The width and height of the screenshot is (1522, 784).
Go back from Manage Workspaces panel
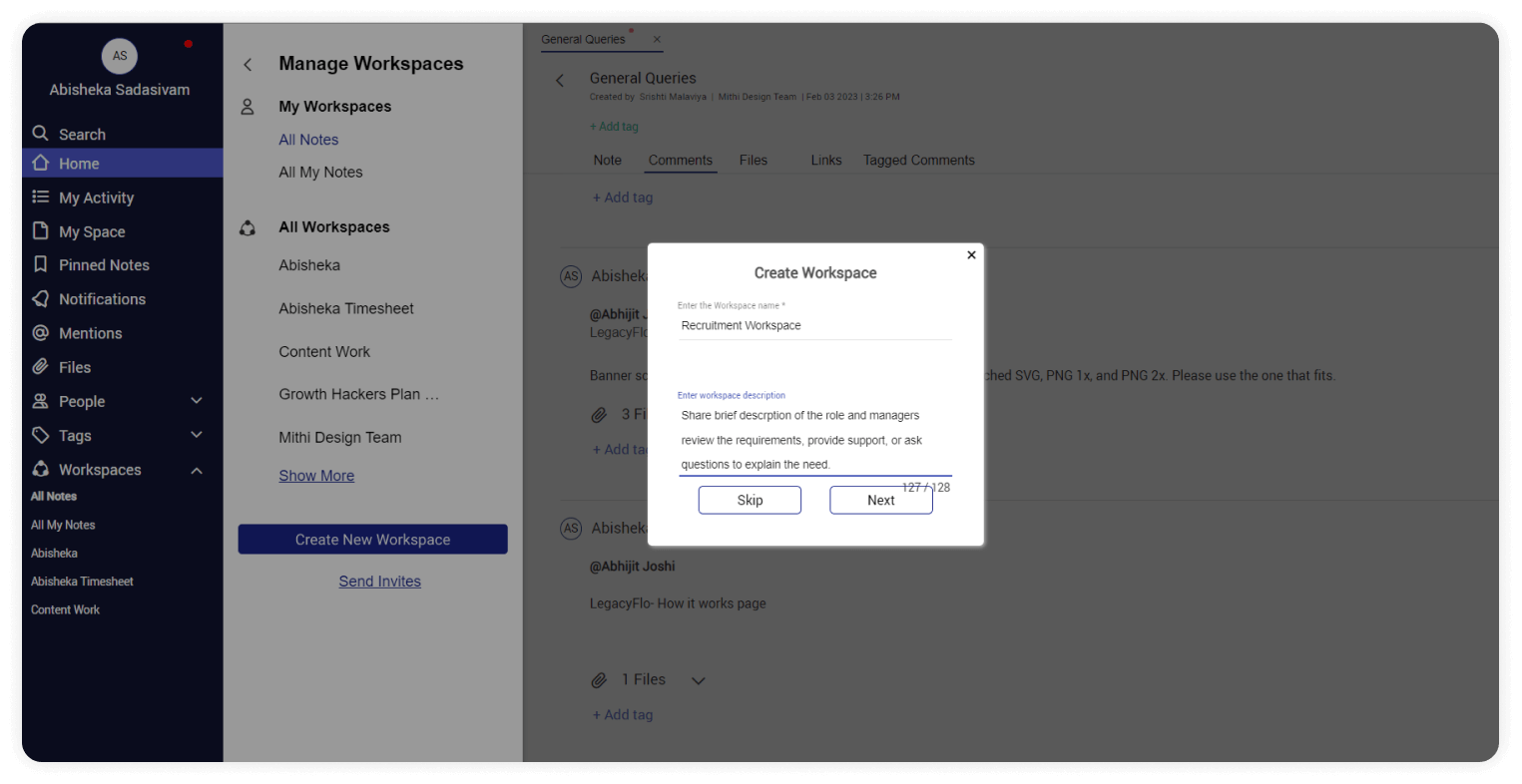click(x=248, y=65)
